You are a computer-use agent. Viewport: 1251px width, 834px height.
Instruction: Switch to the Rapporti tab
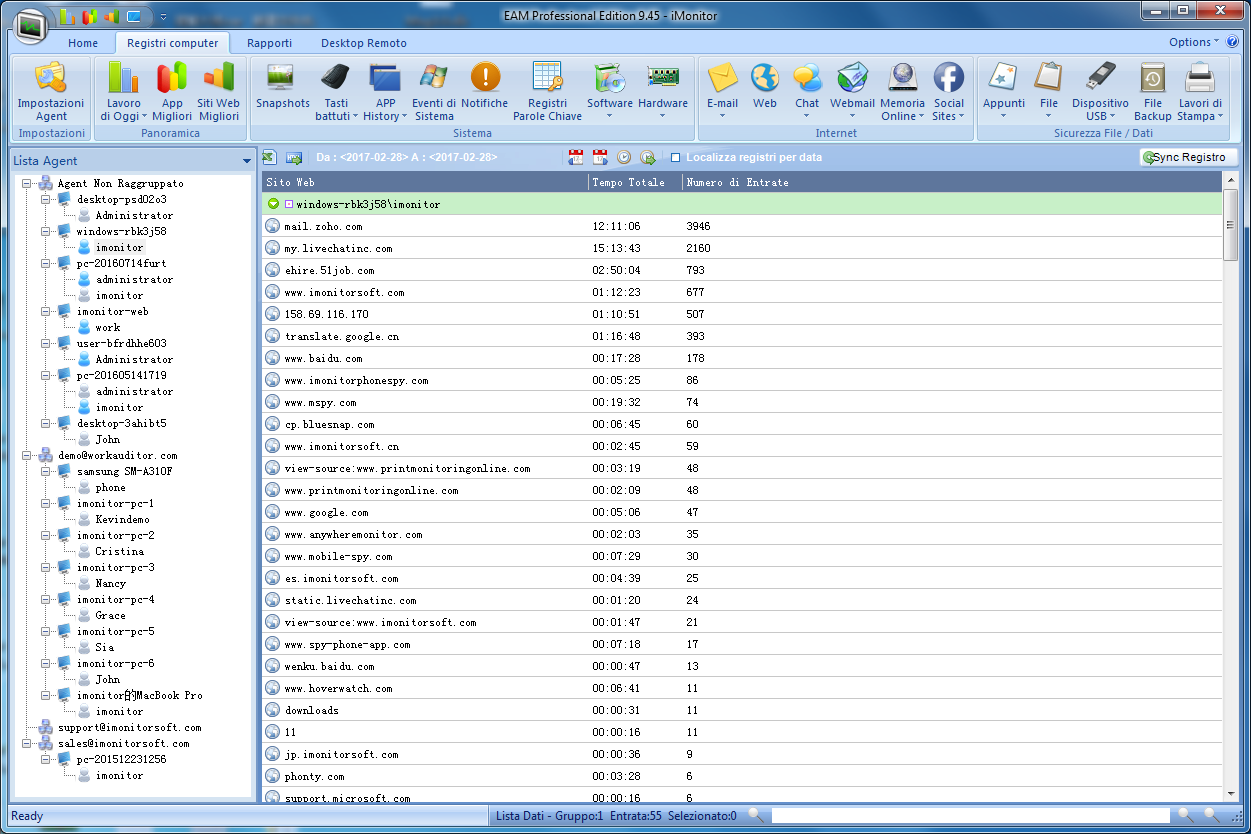[x=269, y=43]
